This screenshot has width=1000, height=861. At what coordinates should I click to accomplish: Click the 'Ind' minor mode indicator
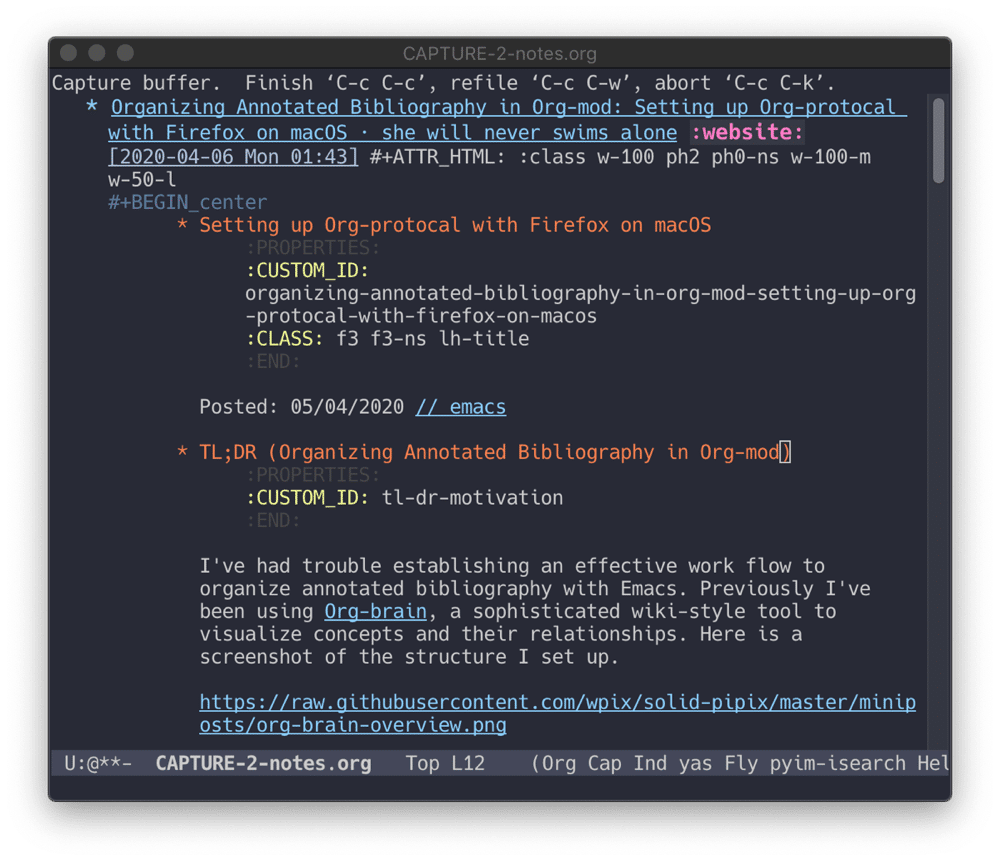(650, 763)
